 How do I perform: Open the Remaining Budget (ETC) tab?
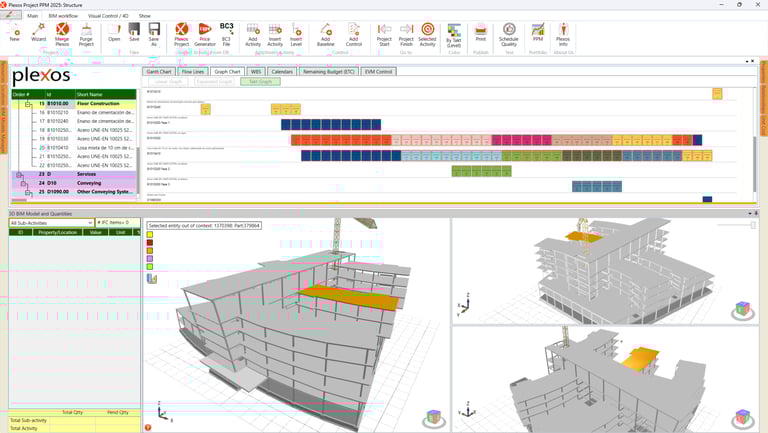[328, 72]
